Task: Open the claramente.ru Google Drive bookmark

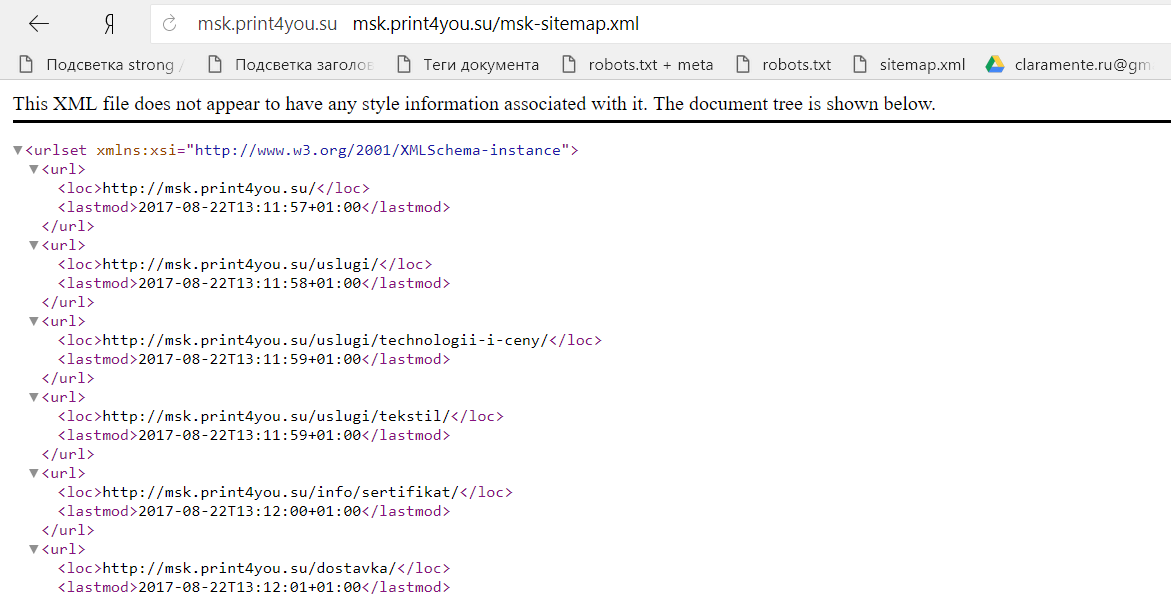Action: [x=1069, y=65]
